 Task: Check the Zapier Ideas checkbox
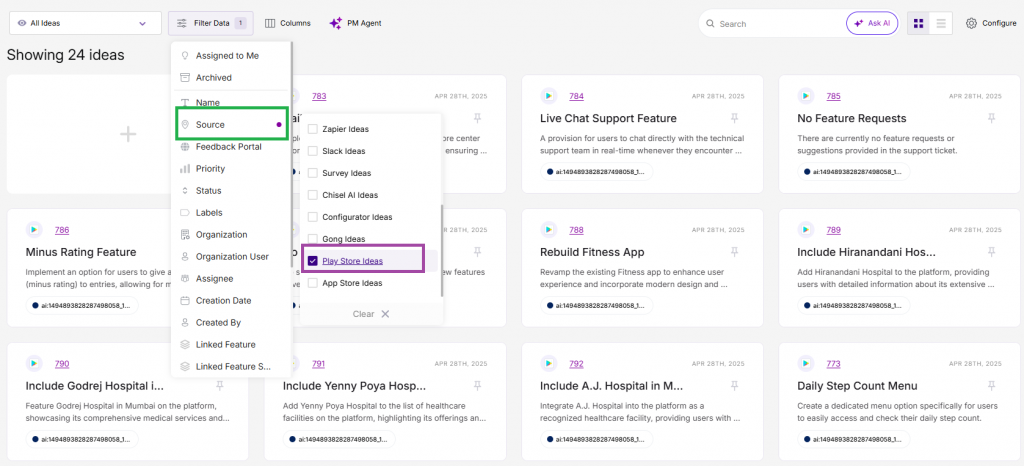click(312, 129)
